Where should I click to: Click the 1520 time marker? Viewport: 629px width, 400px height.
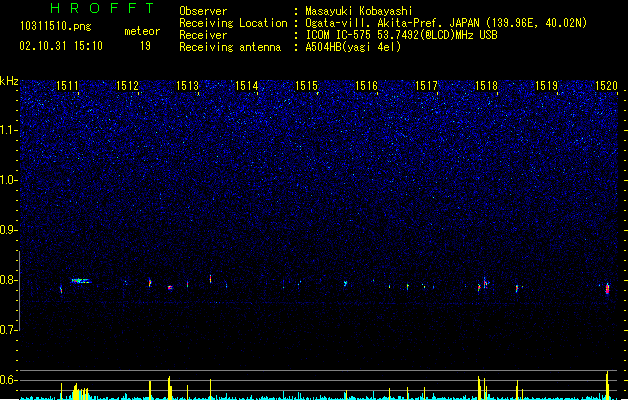606,86
